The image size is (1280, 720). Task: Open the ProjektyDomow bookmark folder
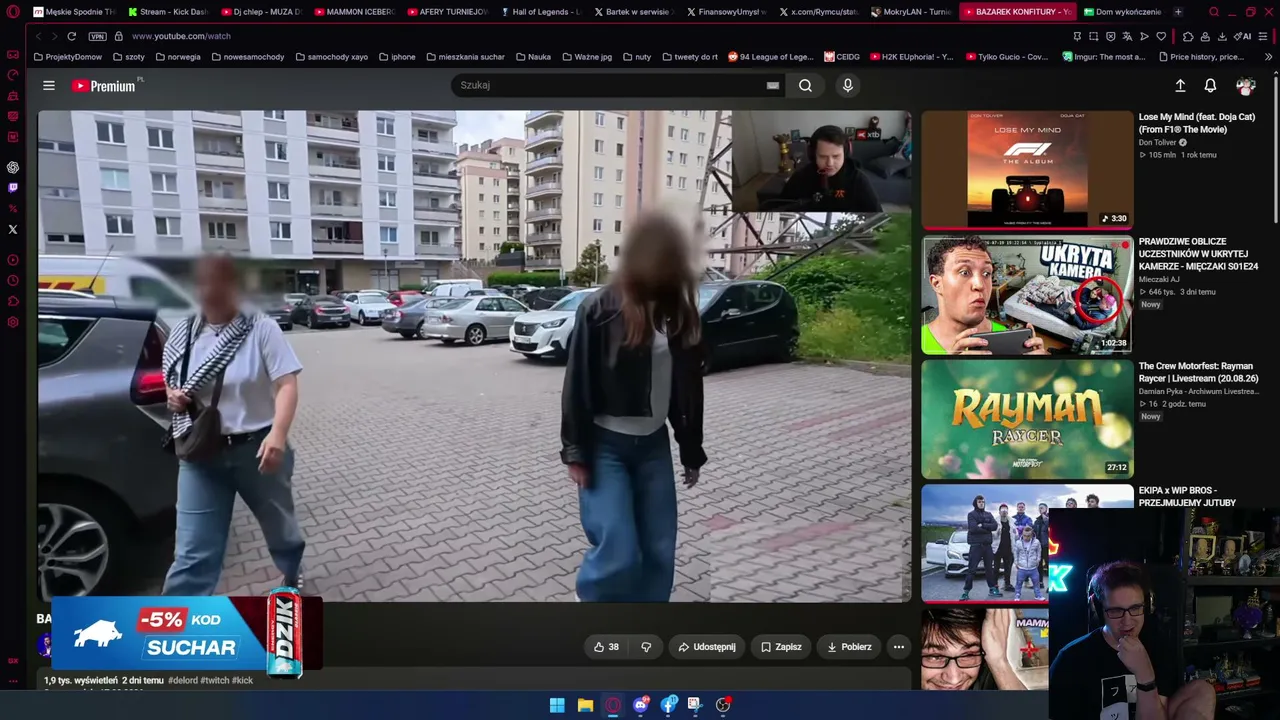(67, 57)
